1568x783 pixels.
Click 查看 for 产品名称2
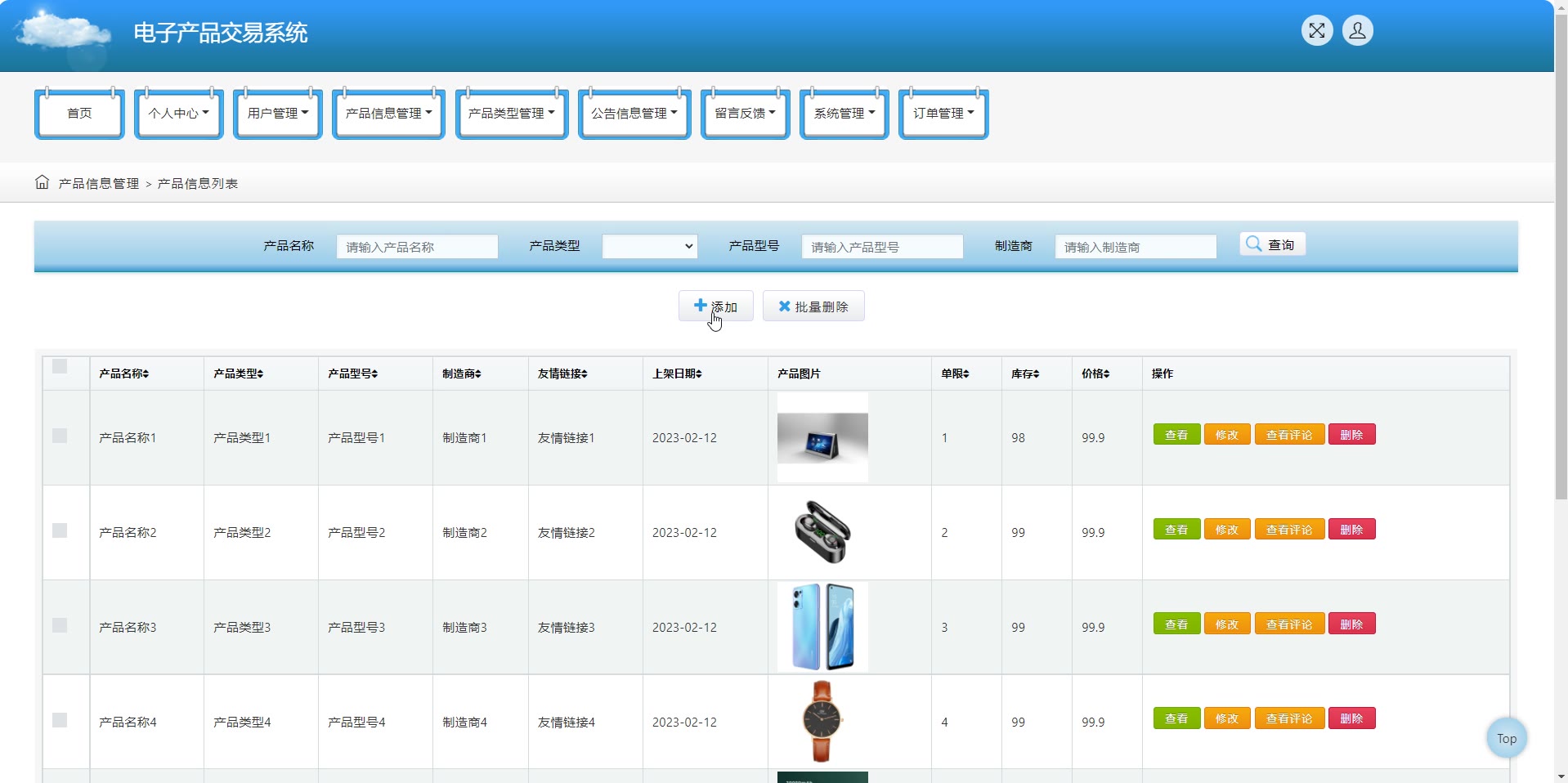(1176, 530)
